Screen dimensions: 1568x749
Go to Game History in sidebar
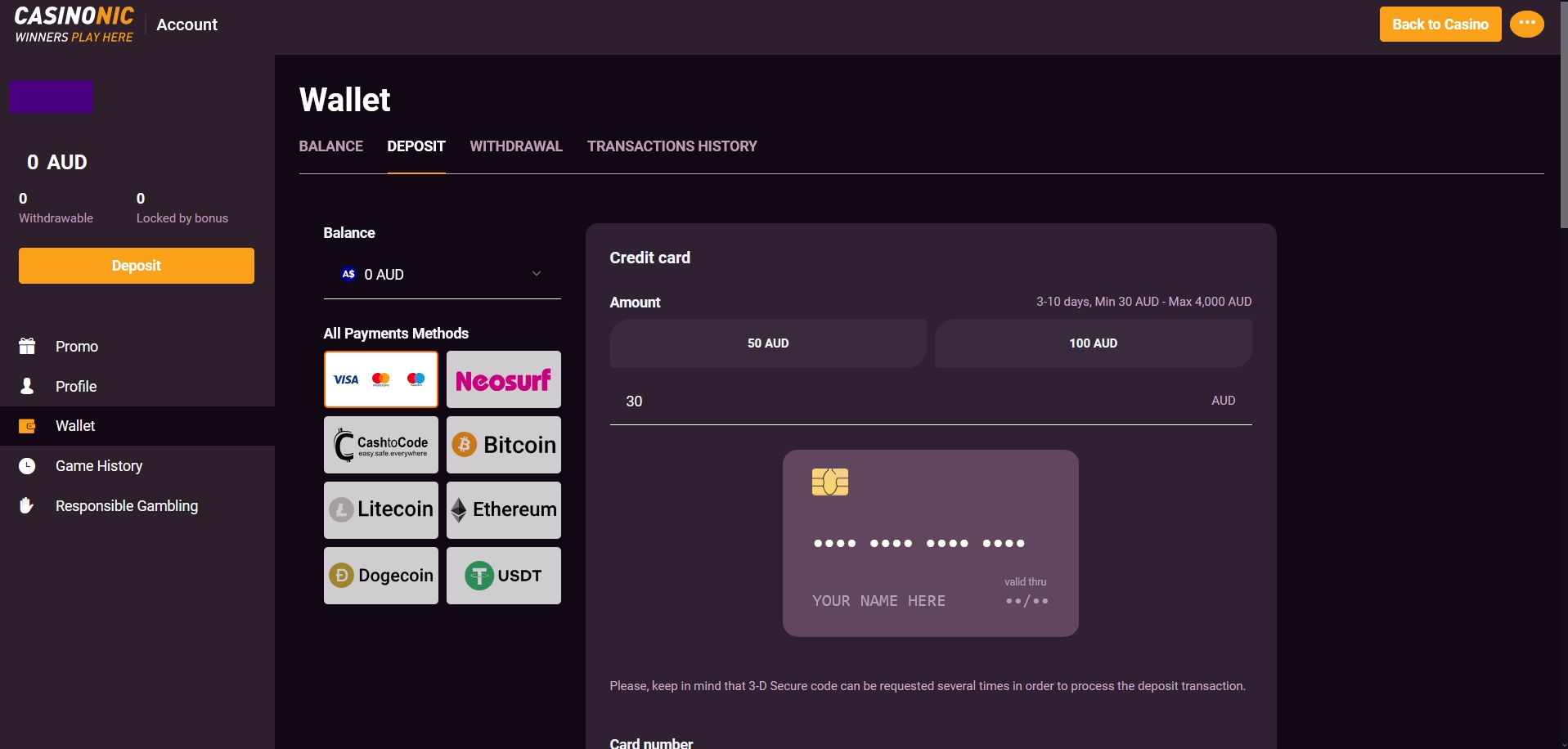click(x=98, y=466)
